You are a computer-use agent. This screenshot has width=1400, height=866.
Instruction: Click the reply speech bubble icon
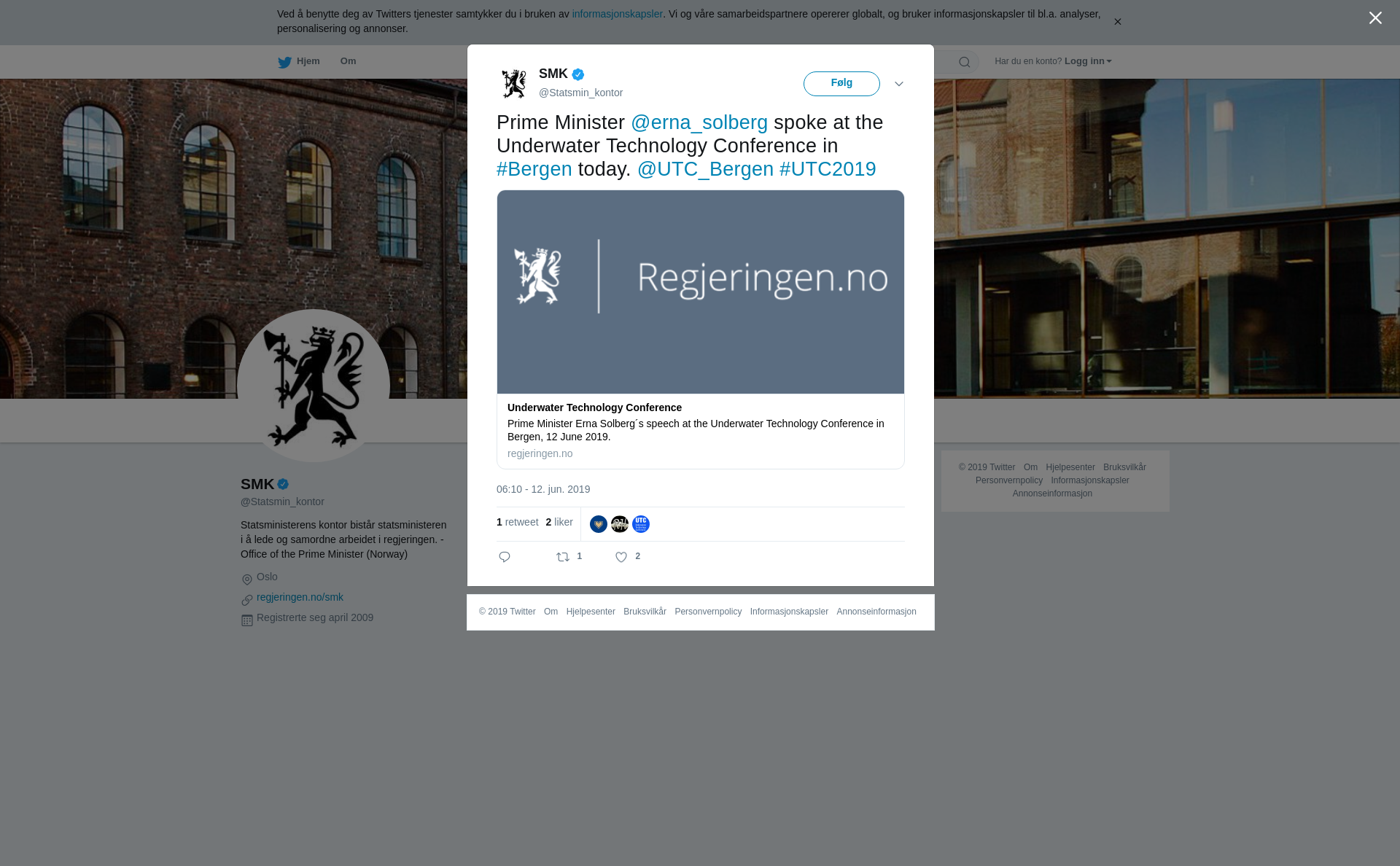(x=505, y=557)
